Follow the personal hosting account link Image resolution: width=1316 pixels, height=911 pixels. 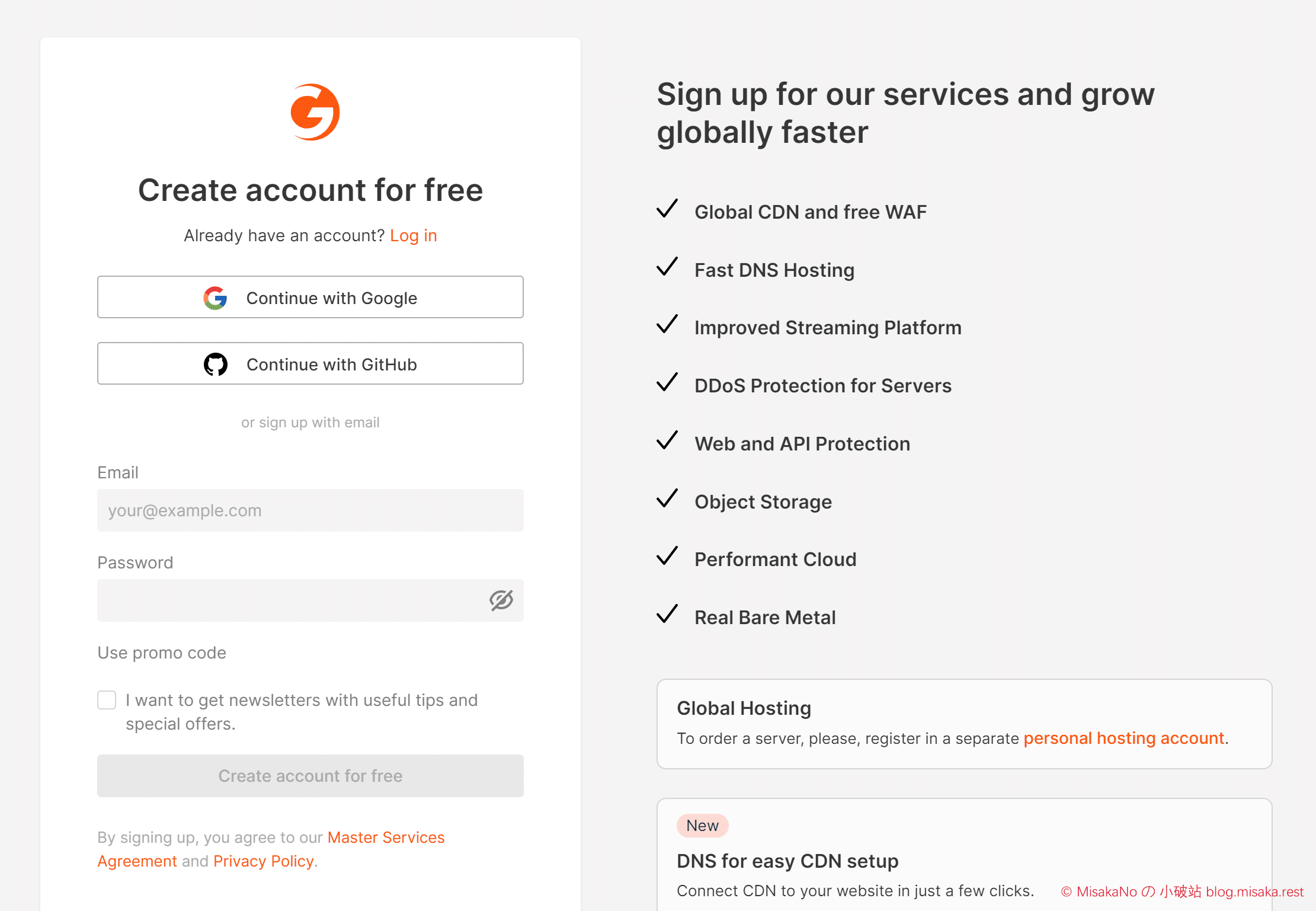click(x=1124, y=738)
